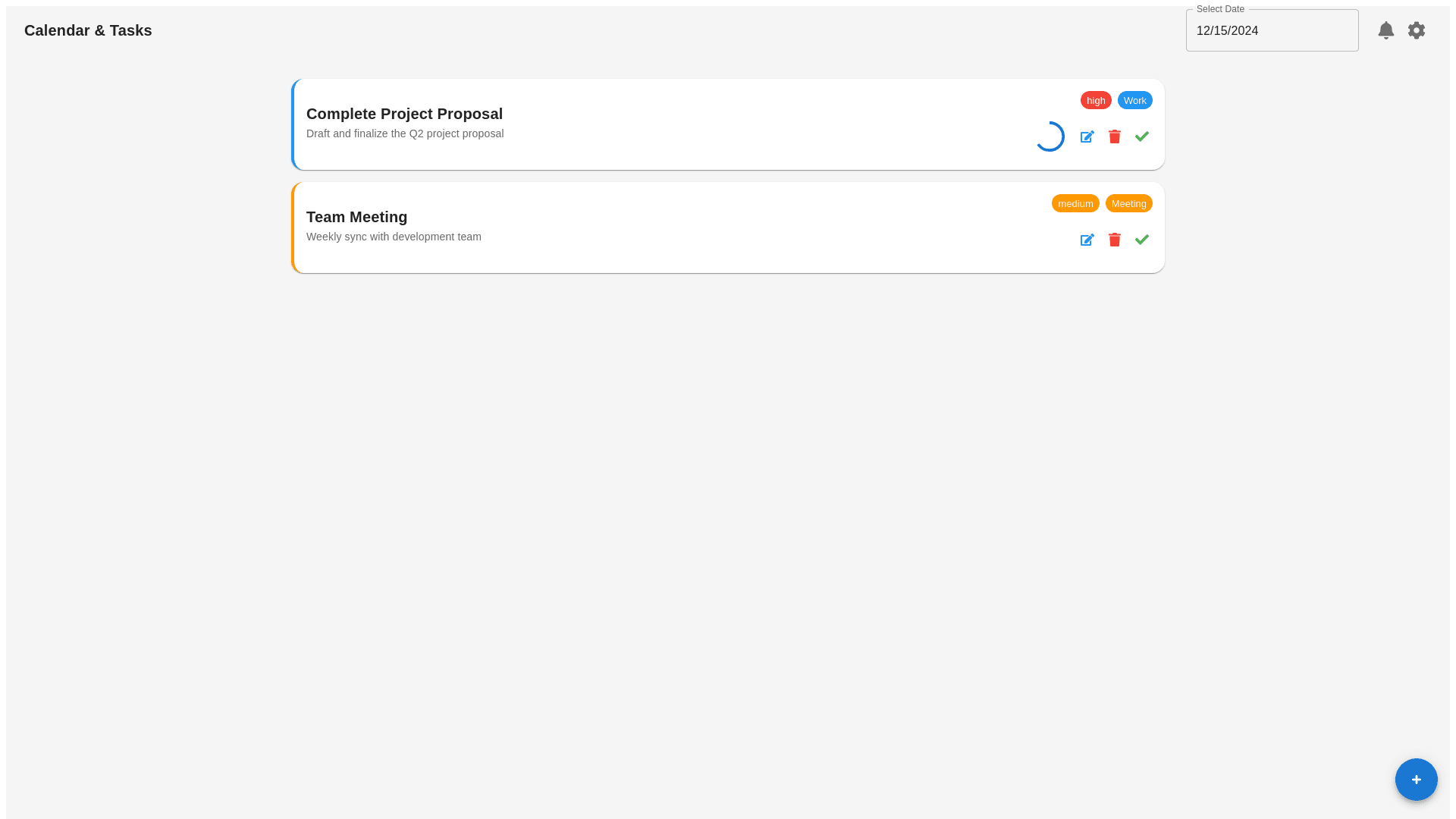1456x819 pixels.
Task: Delete the Team Meeting task
Action: 1114,240
